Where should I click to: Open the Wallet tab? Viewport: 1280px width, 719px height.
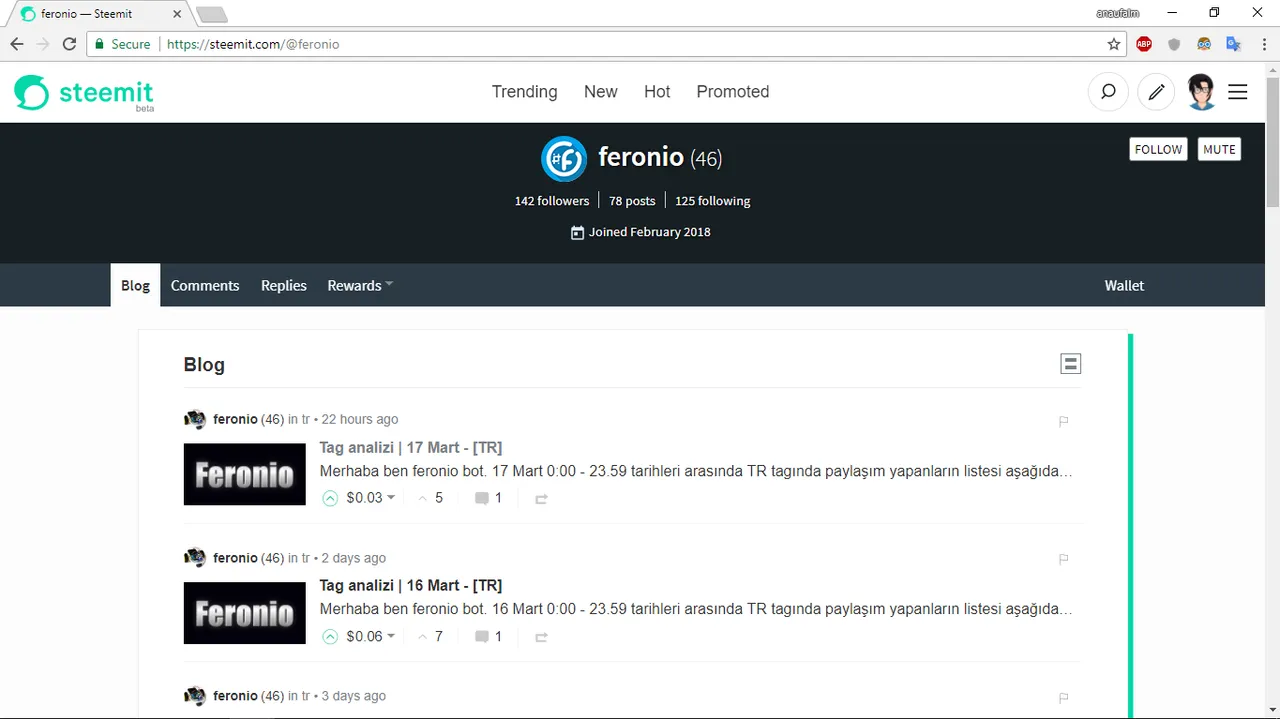click(x=1124, y=285)
